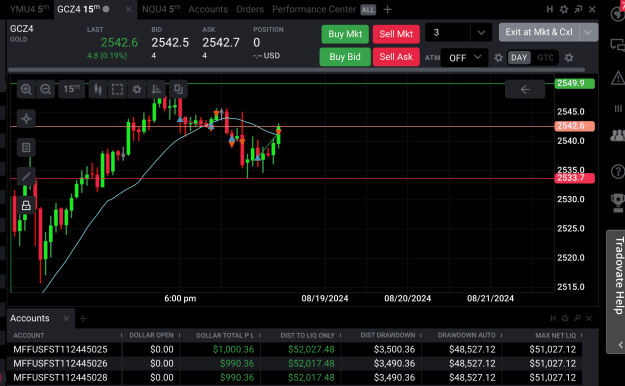Select account row MFFUSFST112445026
625x386 pixels.
pos(295,364)
